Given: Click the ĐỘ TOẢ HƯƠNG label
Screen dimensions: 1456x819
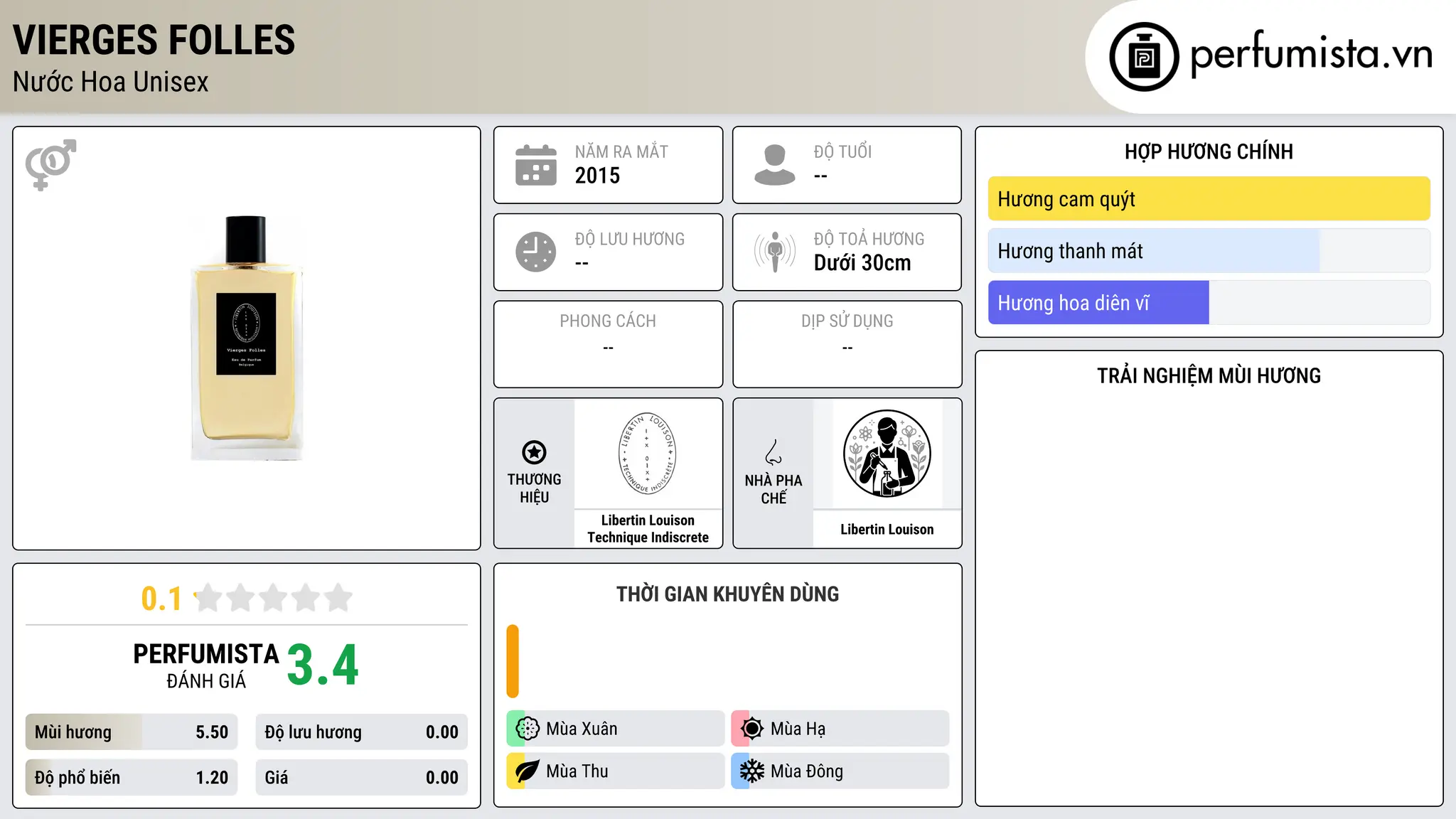Looking at the screenshot, I should tap(869, 239).
